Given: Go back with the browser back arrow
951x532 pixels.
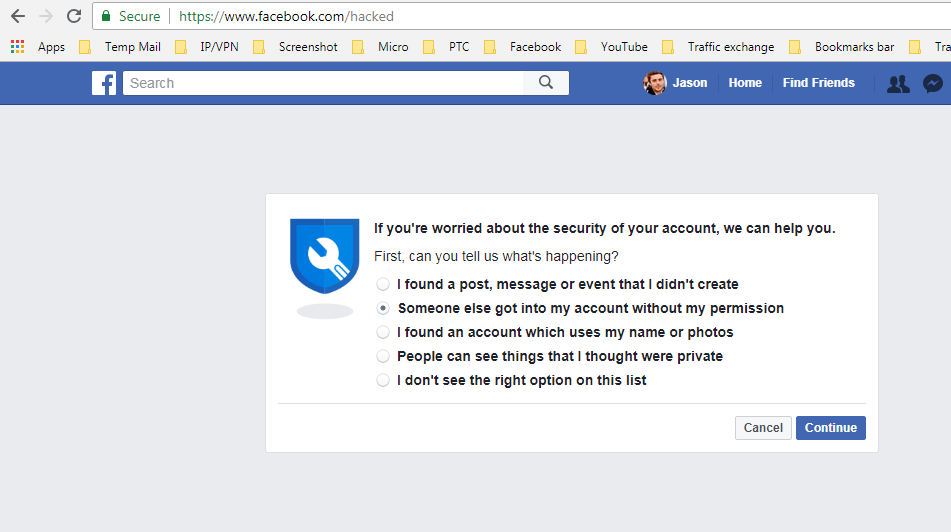Looking at the screenshot, I should click(x=18, y=16).
